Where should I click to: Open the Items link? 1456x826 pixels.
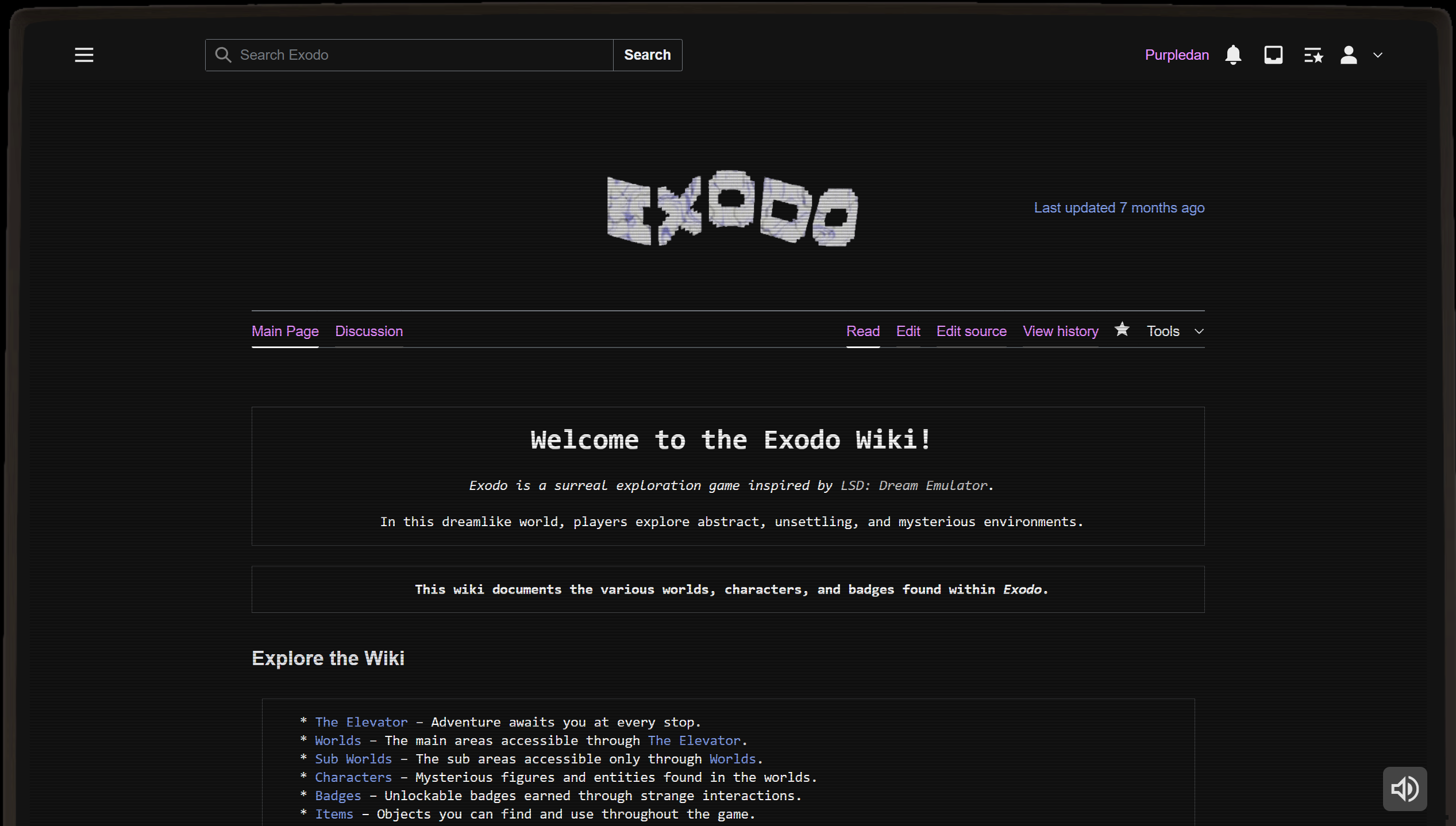(x=334, y=814)
